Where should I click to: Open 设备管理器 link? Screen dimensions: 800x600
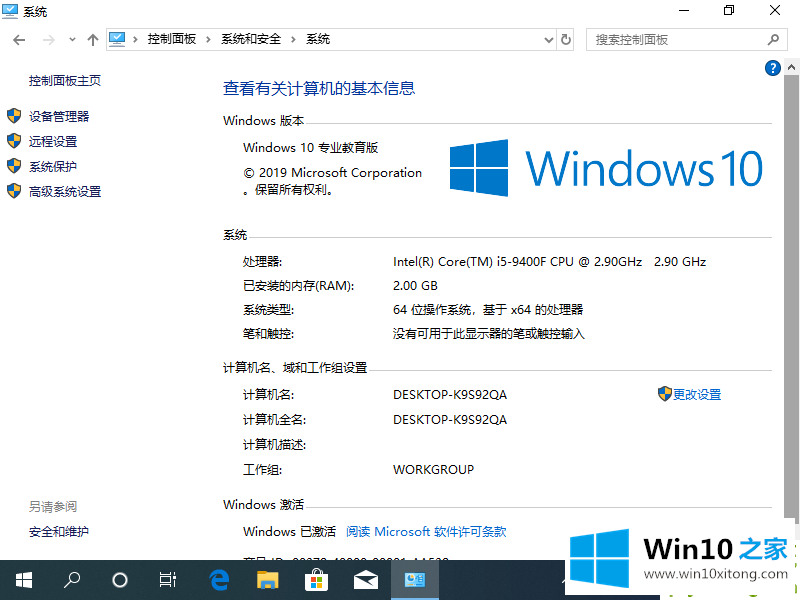tap(59, 116)
